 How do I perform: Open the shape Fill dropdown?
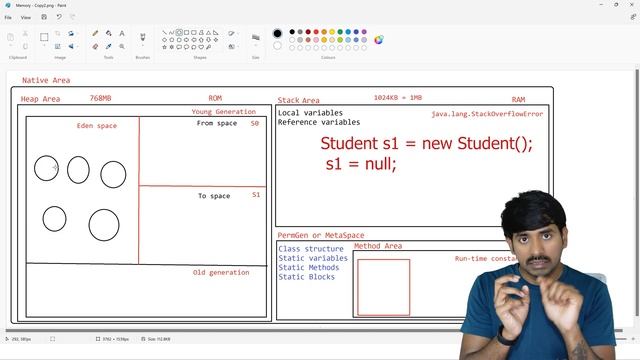point(233,47)
